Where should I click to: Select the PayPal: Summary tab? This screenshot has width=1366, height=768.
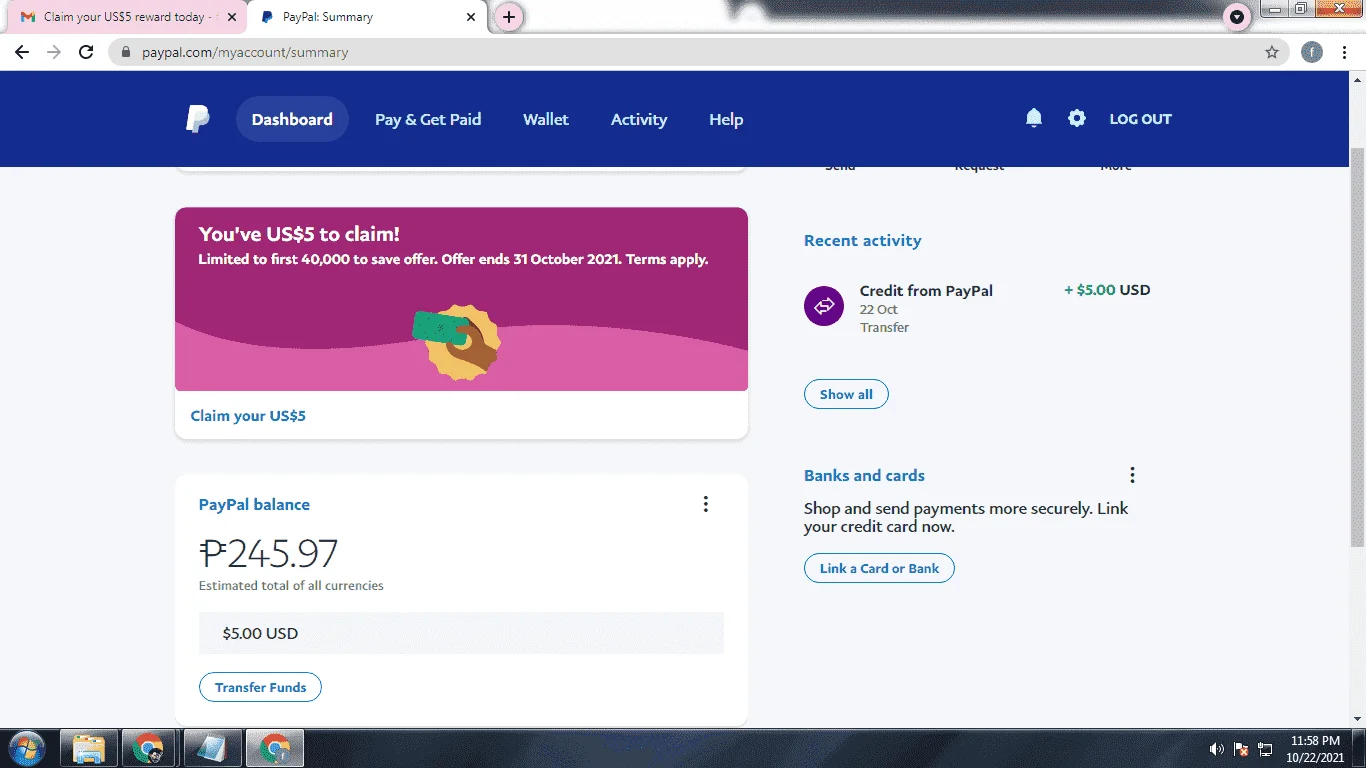(x=367, y=17)
